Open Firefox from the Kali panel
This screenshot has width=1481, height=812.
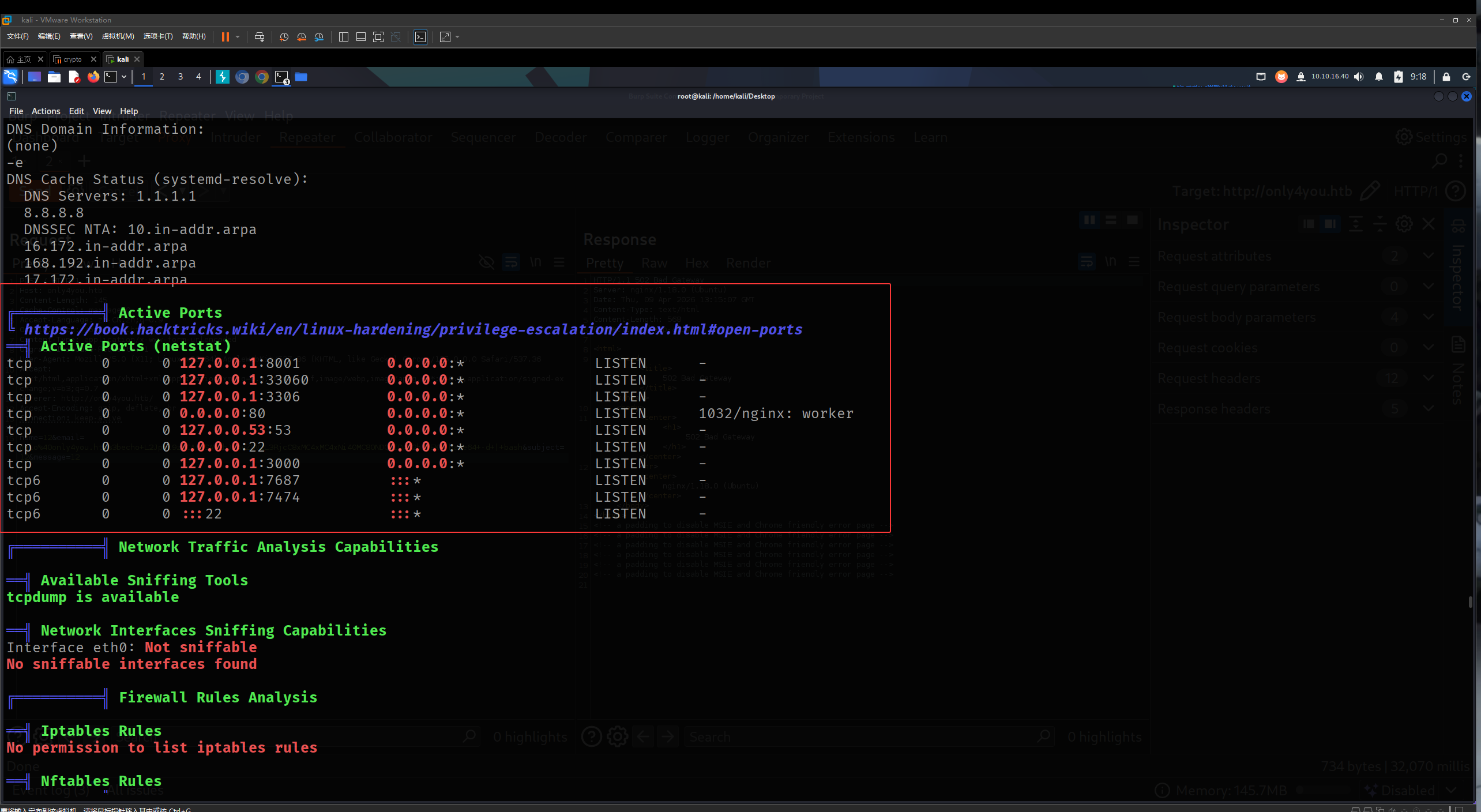(x=93, y=77)
